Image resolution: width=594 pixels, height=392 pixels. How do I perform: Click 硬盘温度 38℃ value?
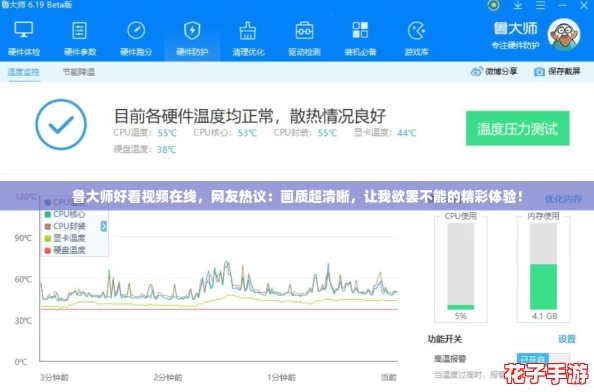167,150
